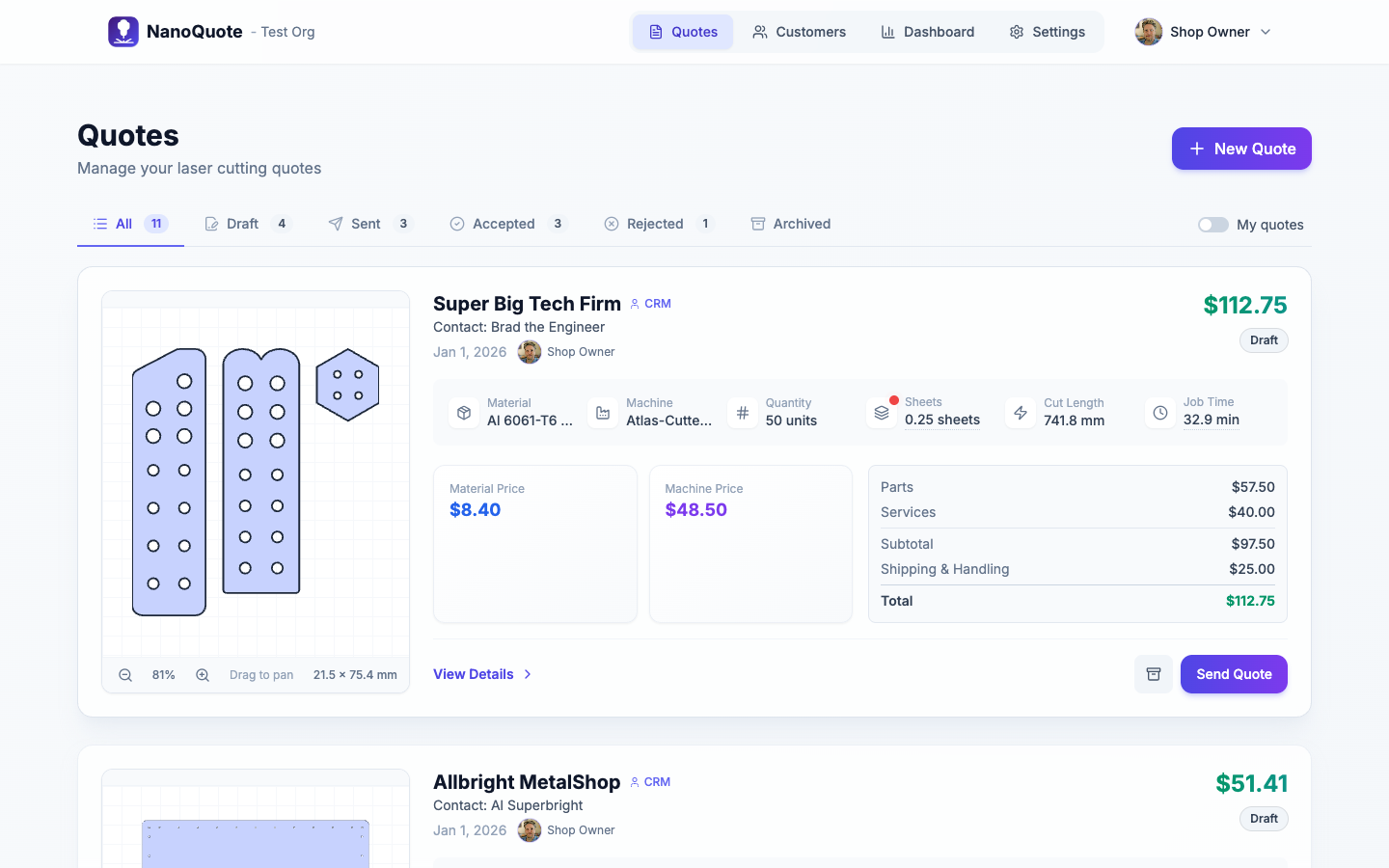
Task: Click the Machine Price $48.50 card
Action: (x=750, y=544)
